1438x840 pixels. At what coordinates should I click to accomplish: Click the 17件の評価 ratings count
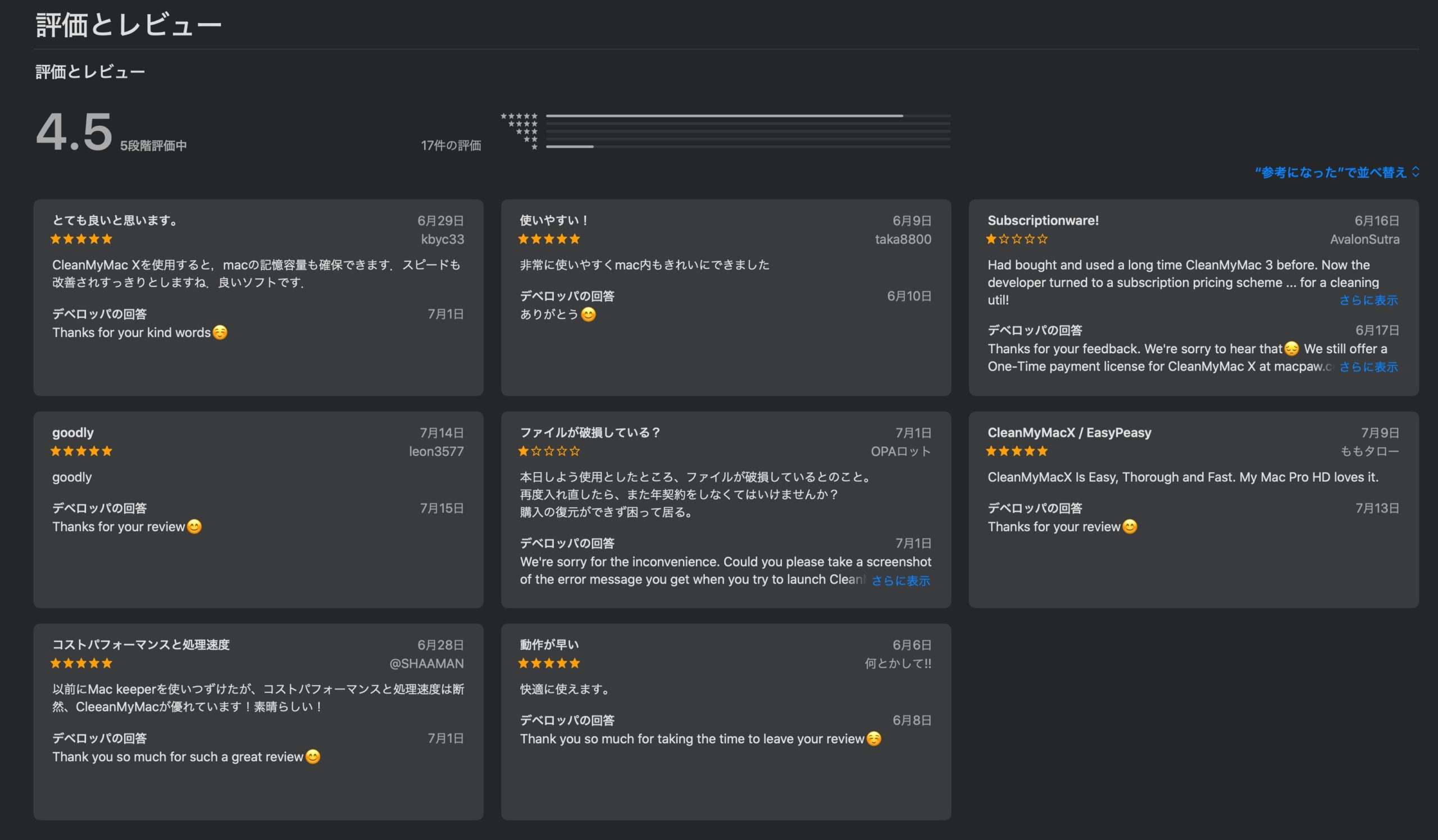451,145
